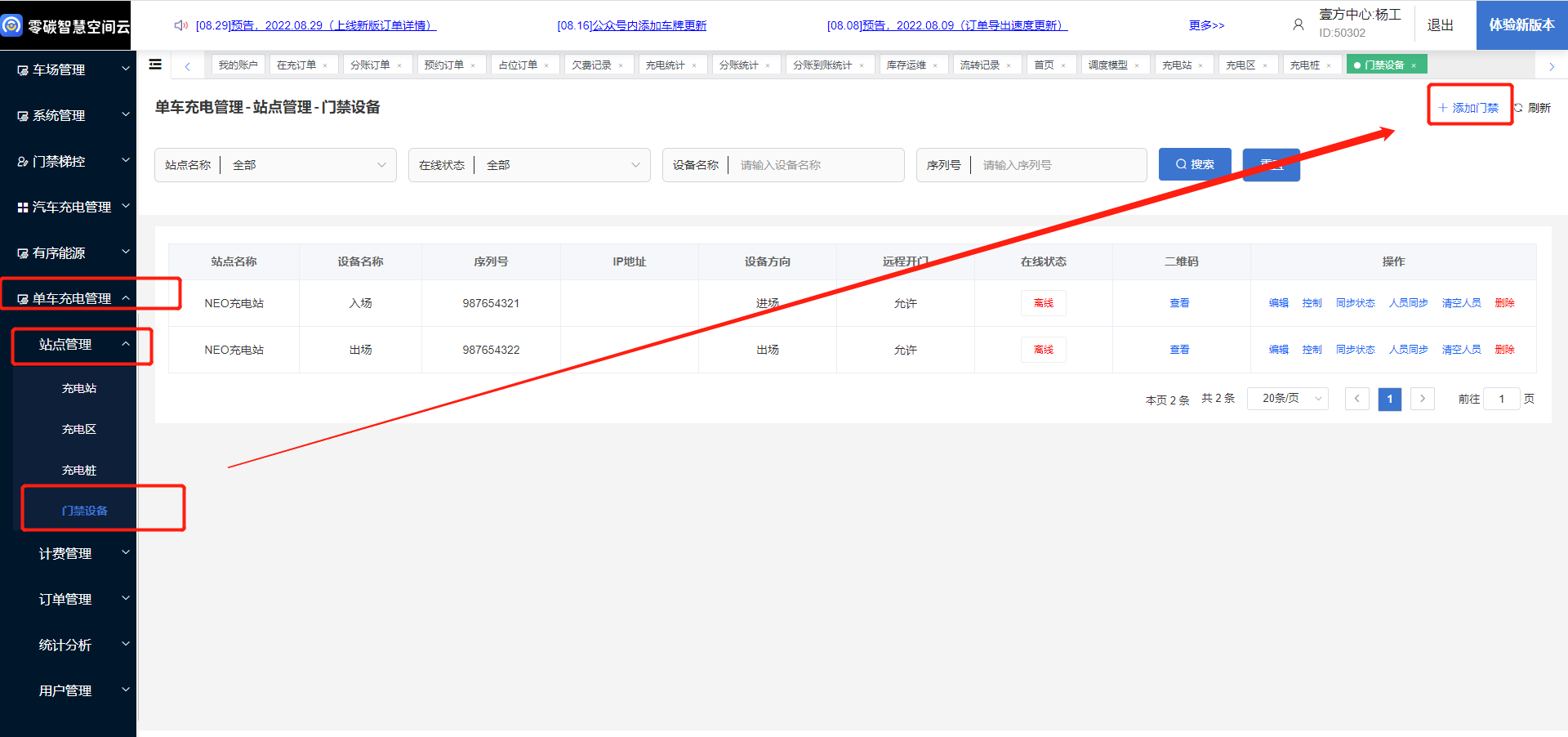Image resolution: width=1568 pixels, height=737 pixels.
Task: Open 充电桩 in the sidebar
Action: pyautogui.click(x=79, y=470)
